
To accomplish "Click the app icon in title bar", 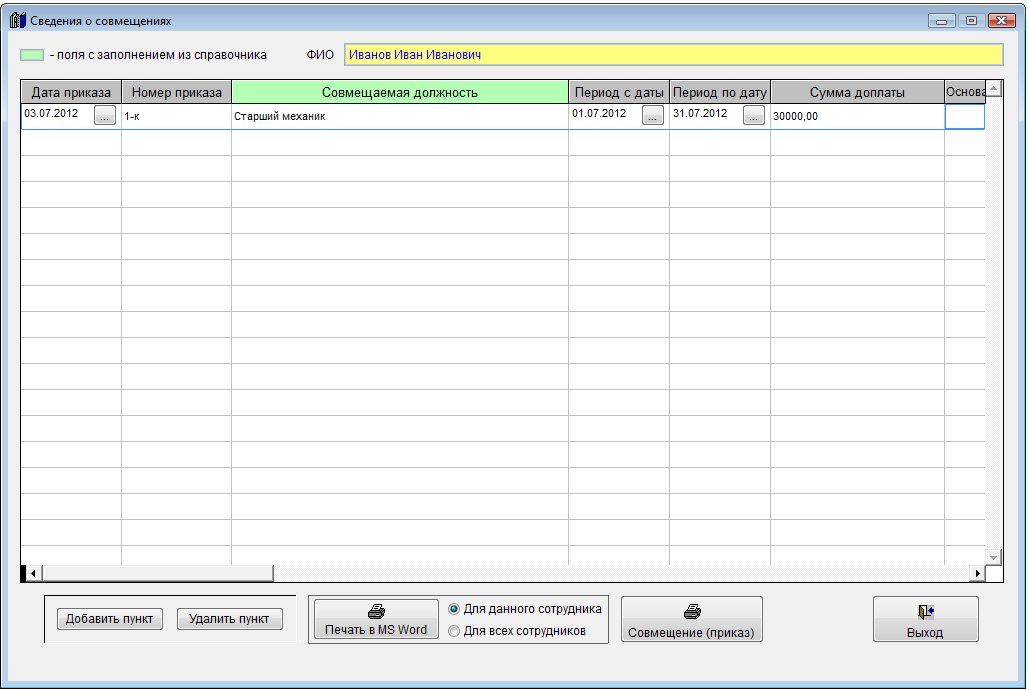I will [x=18, y=20].
